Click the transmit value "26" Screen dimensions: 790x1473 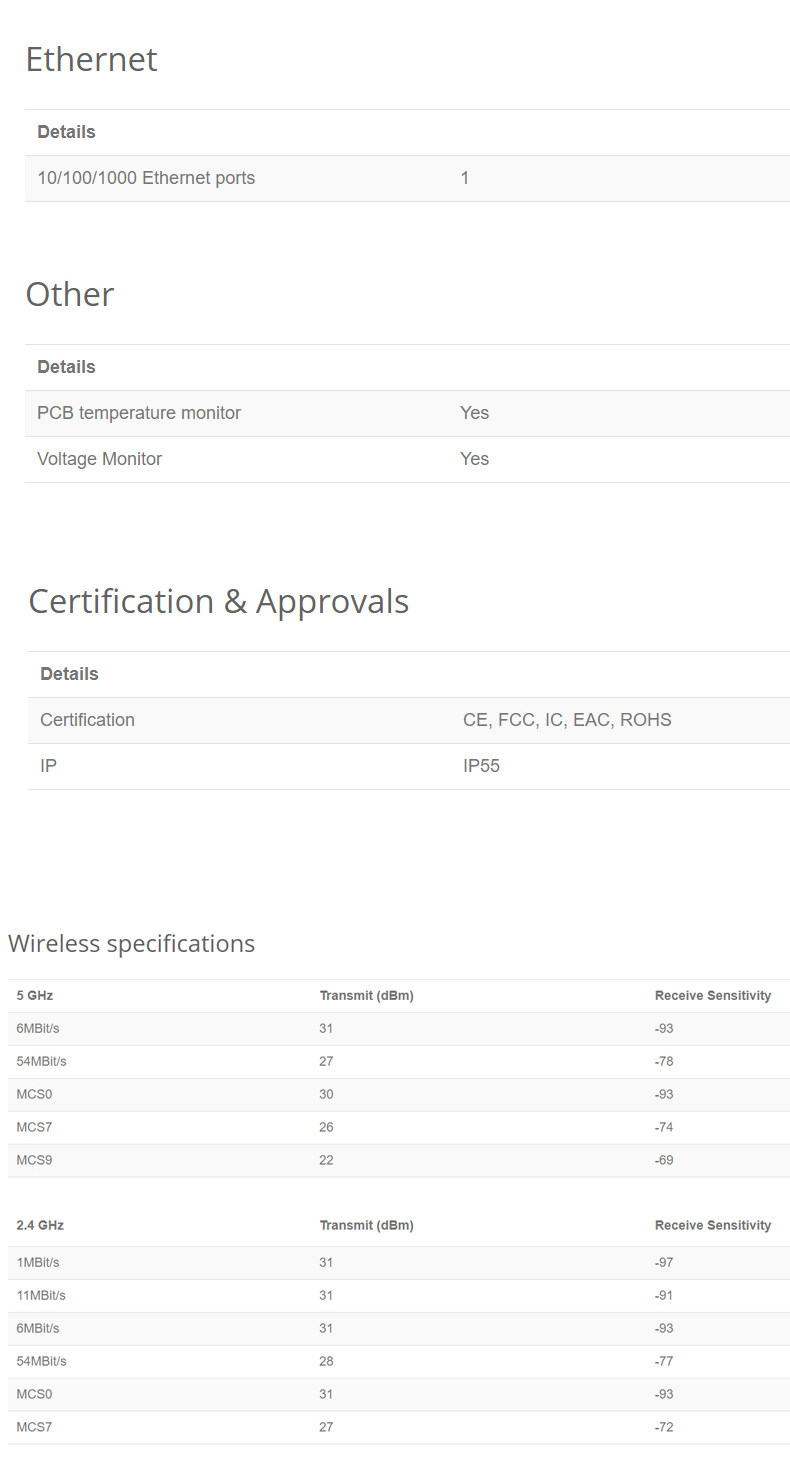pyautogui.click(x=326, y=1128)
